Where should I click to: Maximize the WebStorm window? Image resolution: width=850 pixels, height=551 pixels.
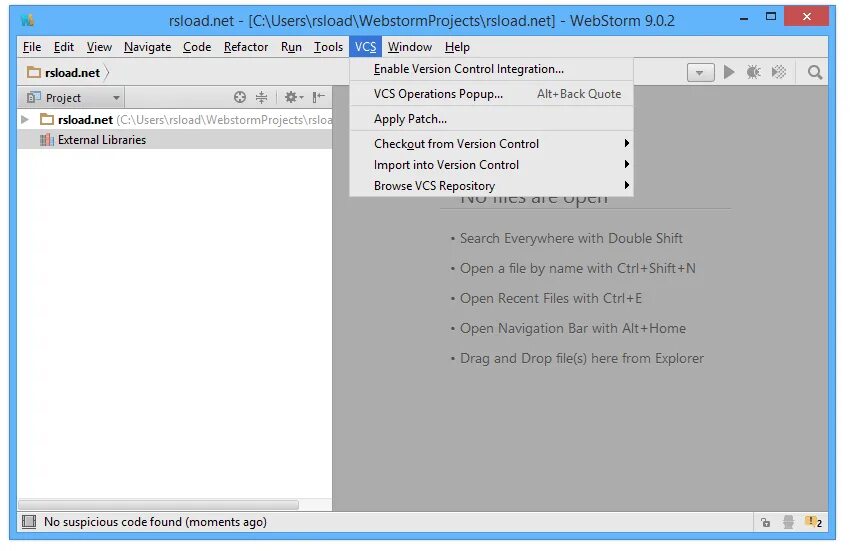[770, 17]
